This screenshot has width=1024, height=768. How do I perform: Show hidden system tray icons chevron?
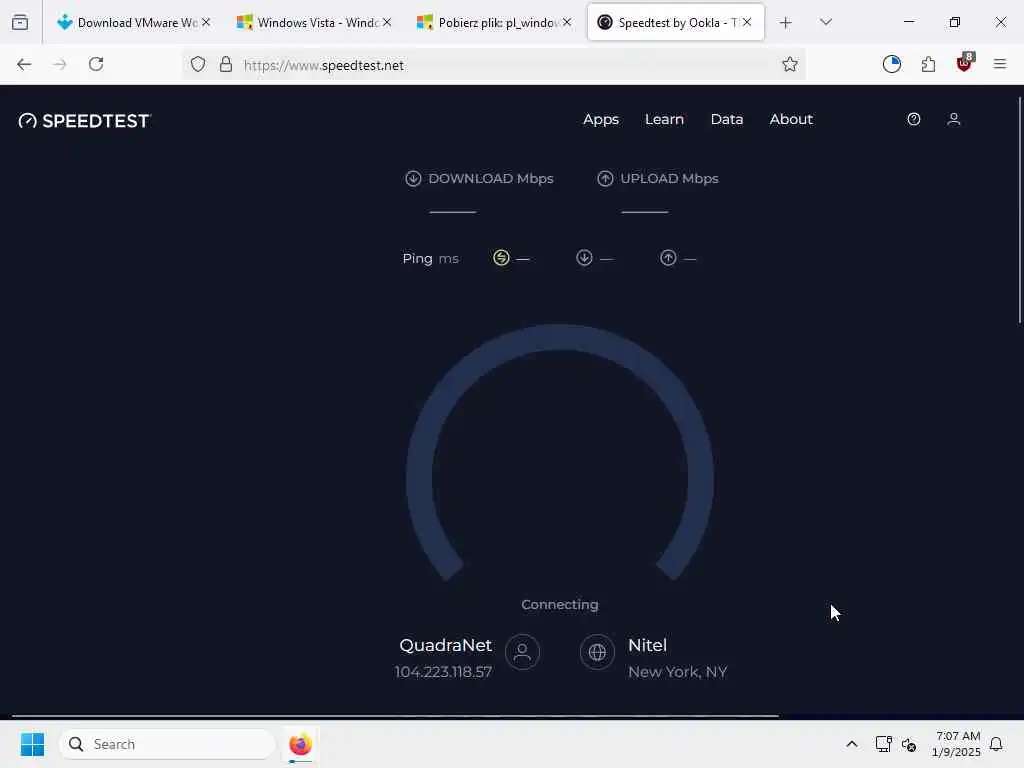click(852, 744)
